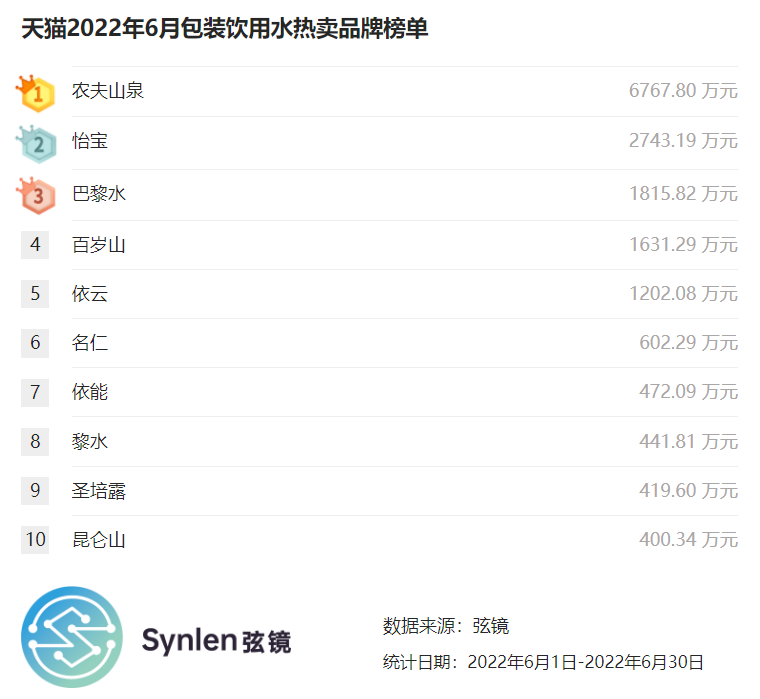Click the rank 10 number badge
760x699 pixels.
click(x=35, y=540)
